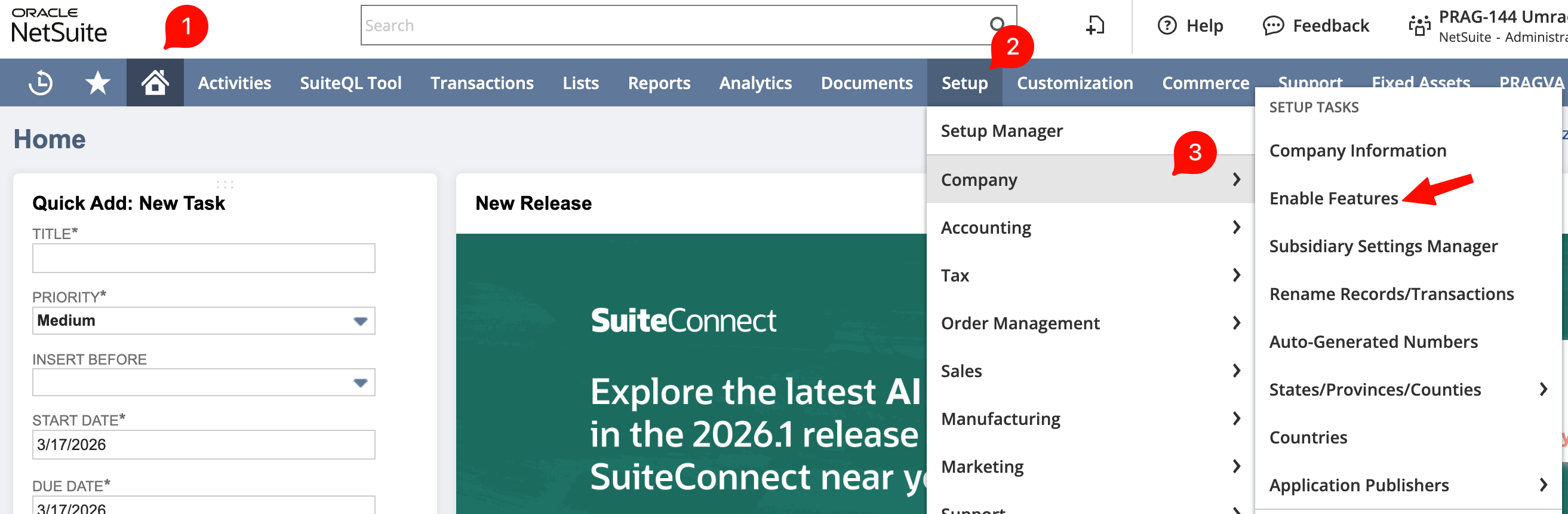The width and height of the screenshot is (1568, 514).
Task: Select Countries in Setup Tasks
Action: coord(1308,437)
